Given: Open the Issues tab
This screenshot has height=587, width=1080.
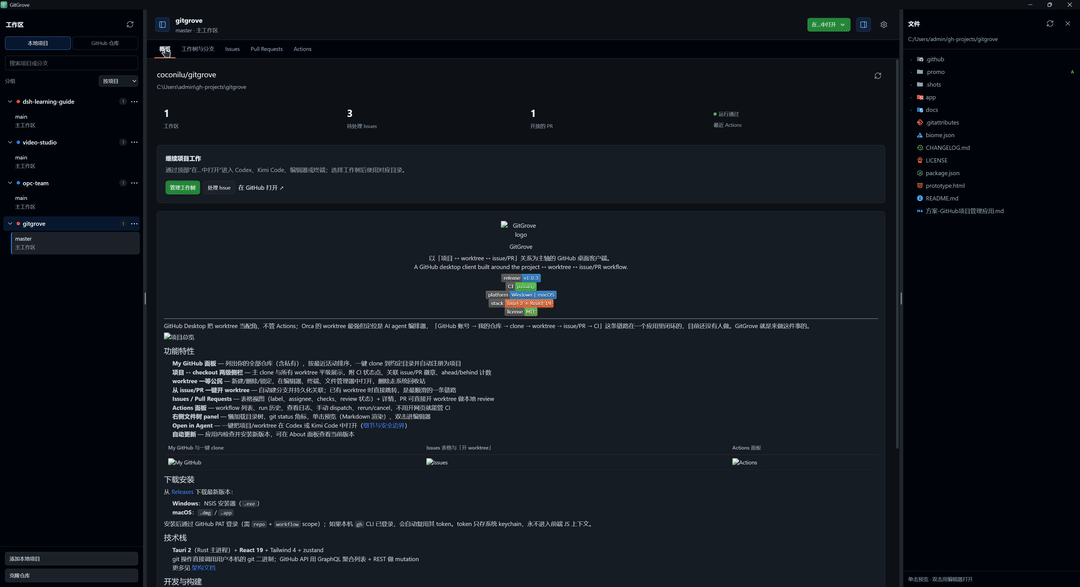Looking at the screenshot, I should [232, 49].
